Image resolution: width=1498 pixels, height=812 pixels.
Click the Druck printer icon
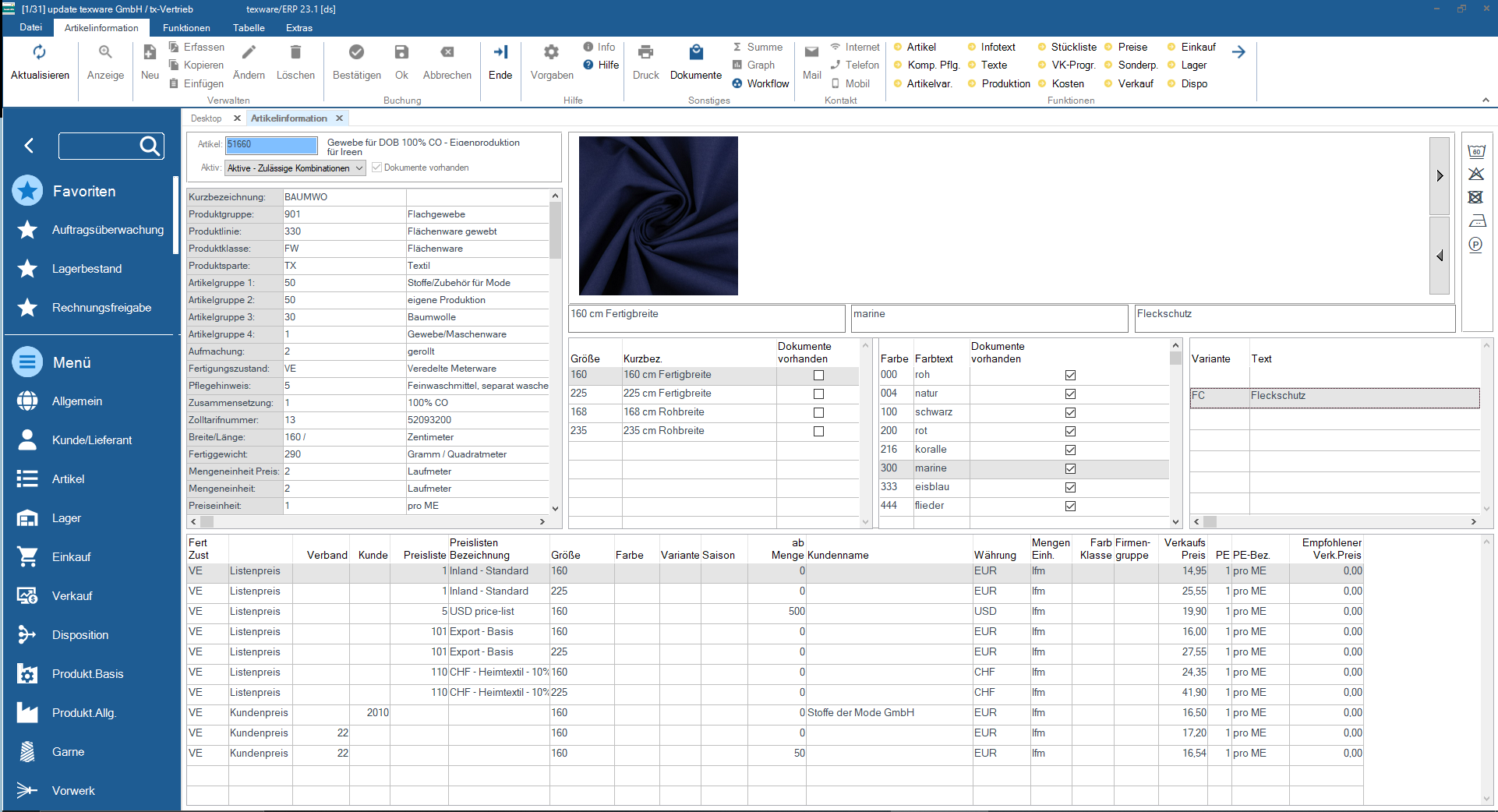point(645,52)
